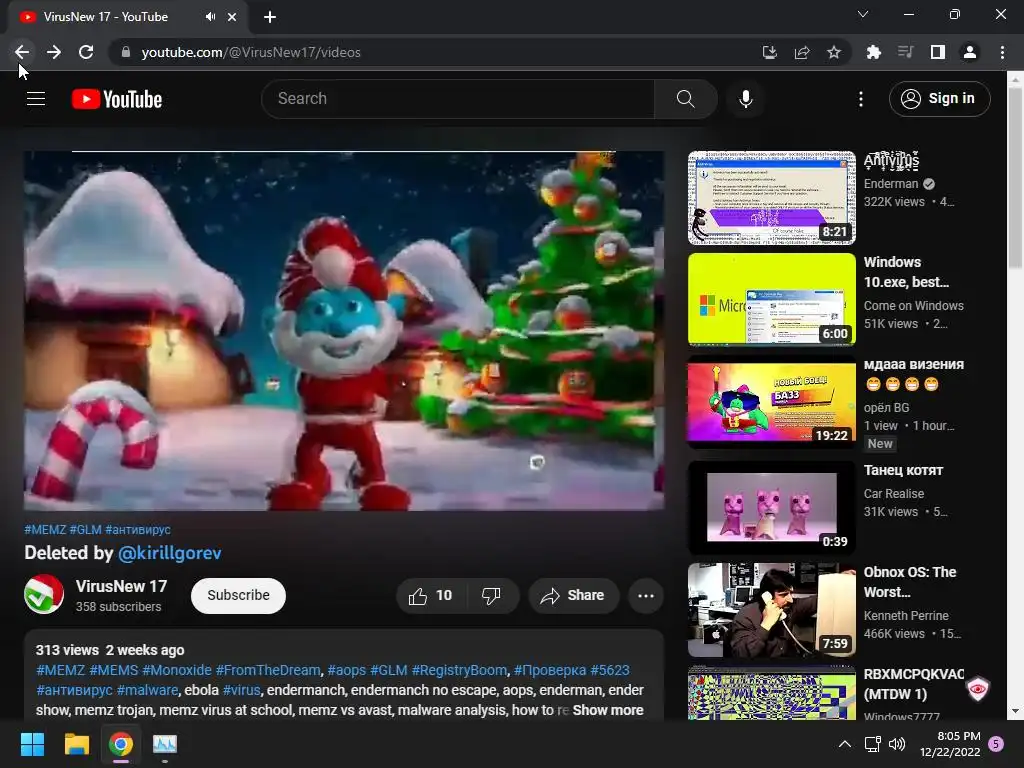Viewport: 1024px width, 768px height.
Task: Open the network icon in the system tray
Action: [x=872, y=744]
